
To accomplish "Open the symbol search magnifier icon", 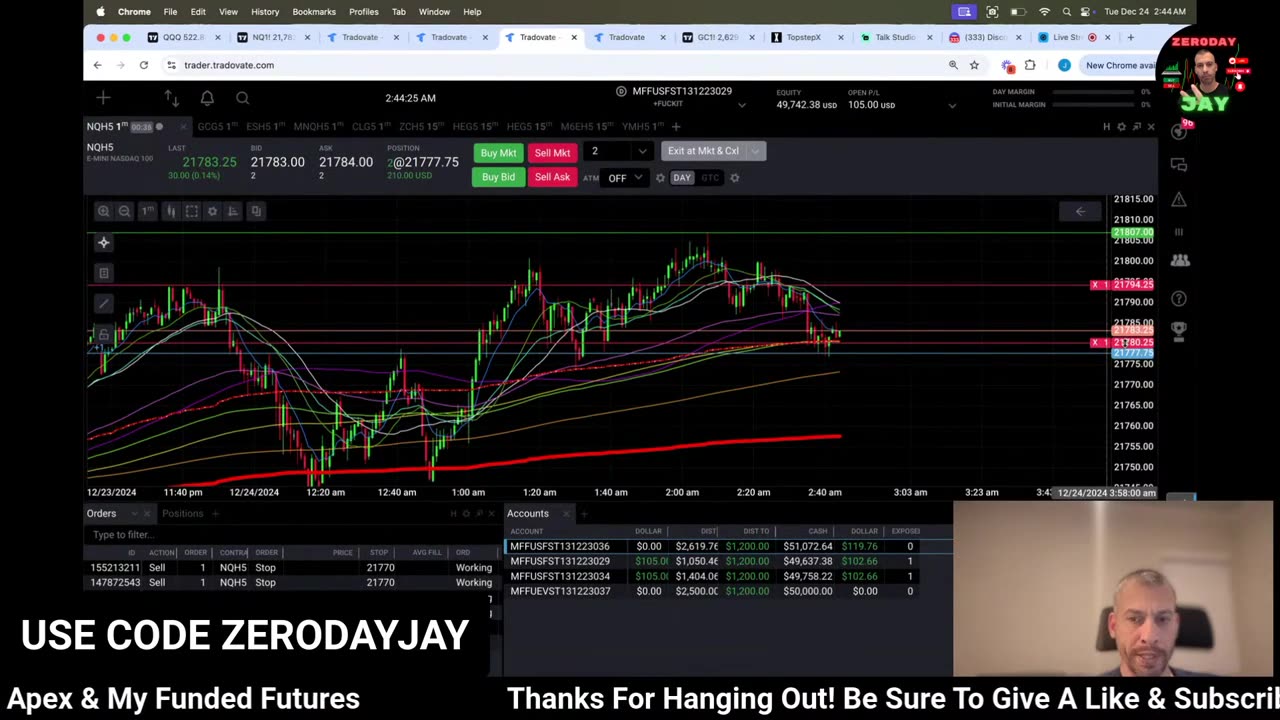I will coord(242,98).
